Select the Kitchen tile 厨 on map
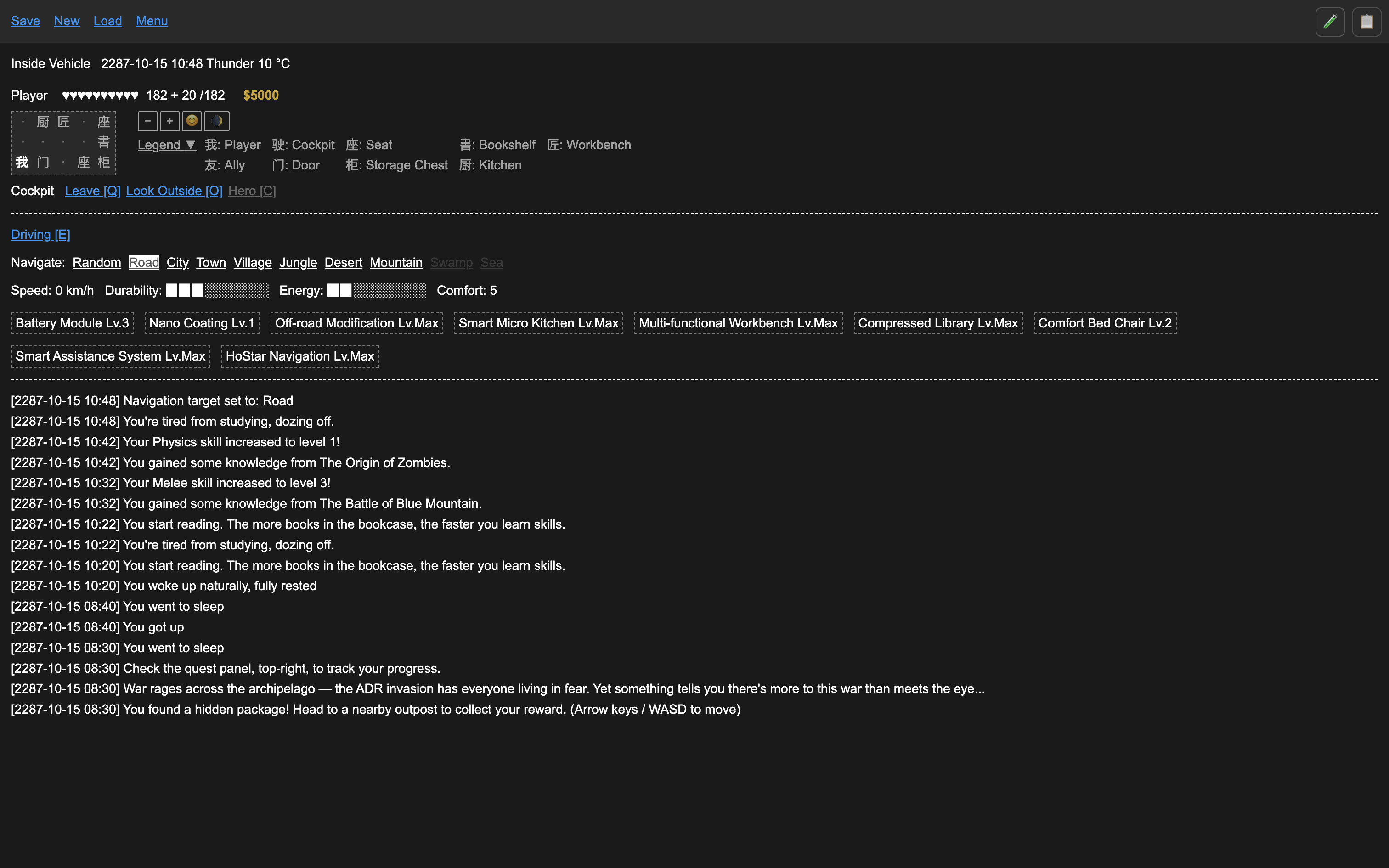The height and width of the screenshot is (868, 1389). (x=43, y=122)
